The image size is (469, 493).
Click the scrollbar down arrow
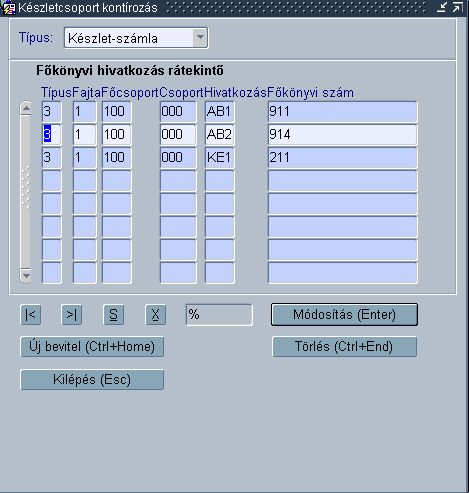(x=26, y=276)
